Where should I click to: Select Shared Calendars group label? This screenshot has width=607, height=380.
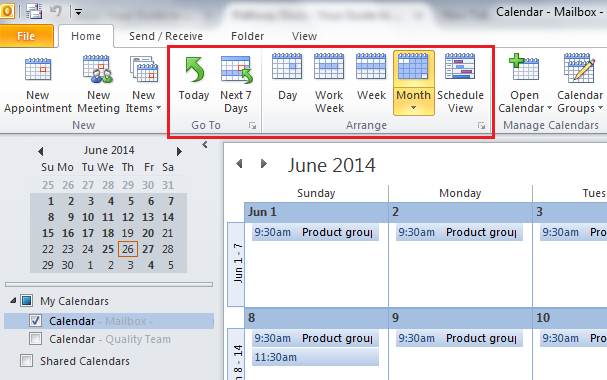[85, 361]
